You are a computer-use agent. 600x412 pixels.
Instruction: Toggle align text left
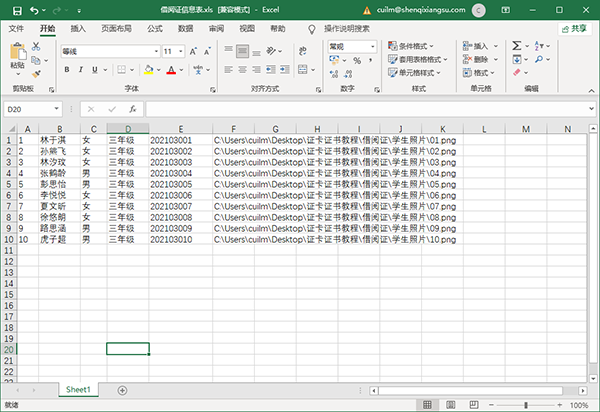pos(228,70)
